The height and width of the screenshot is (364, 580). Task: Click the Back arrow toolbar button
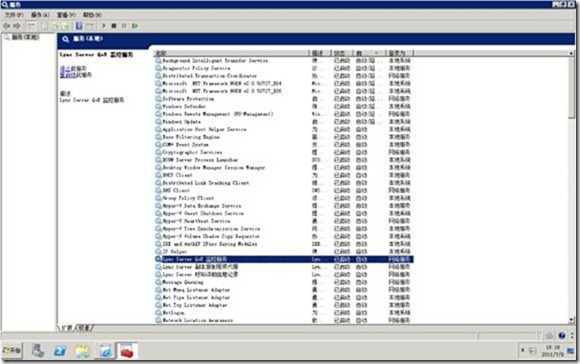tap(7, 26)
